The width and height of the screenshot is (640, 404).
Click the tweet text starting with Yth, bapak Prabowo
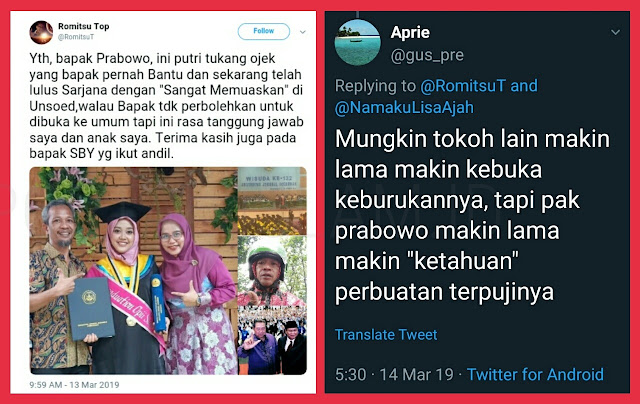(x=166, y=106)
